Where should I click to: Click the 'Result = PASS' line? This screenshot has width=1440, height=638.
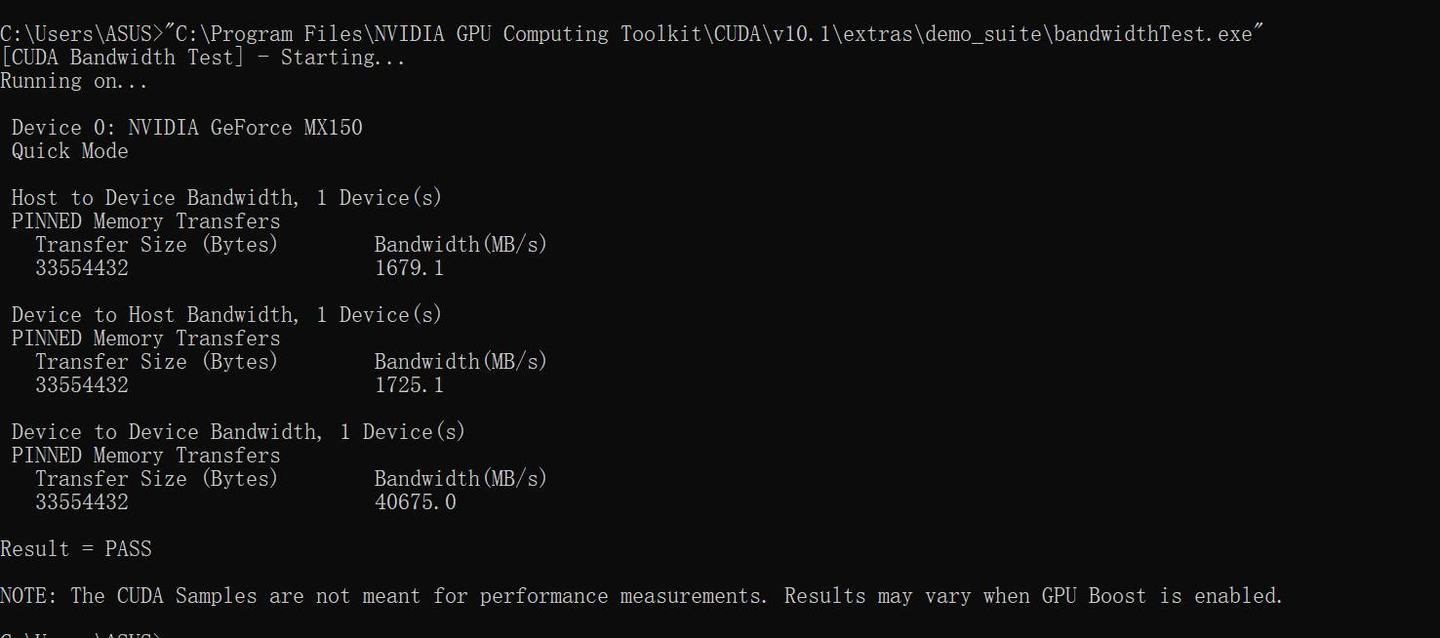pyautogui.click(x=76, y=549)
